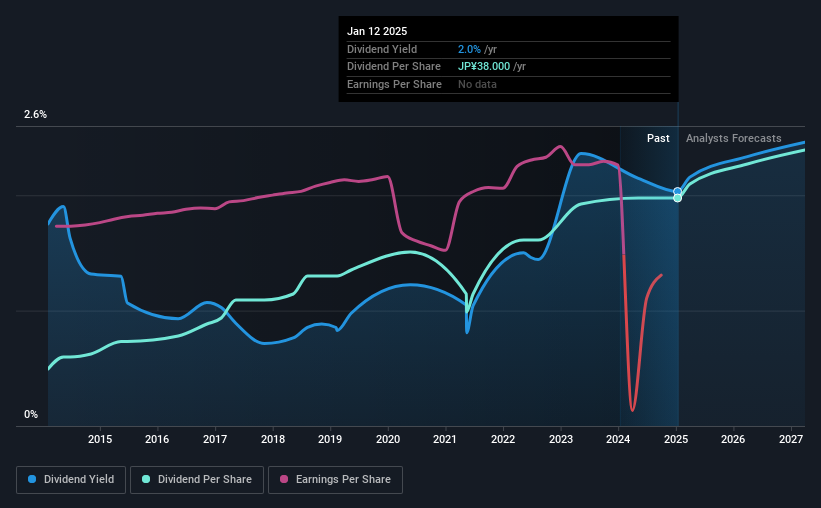Viewport: 821px width, 508px height.
Task: Click the 2019 x-axis label
Action: 330,439
